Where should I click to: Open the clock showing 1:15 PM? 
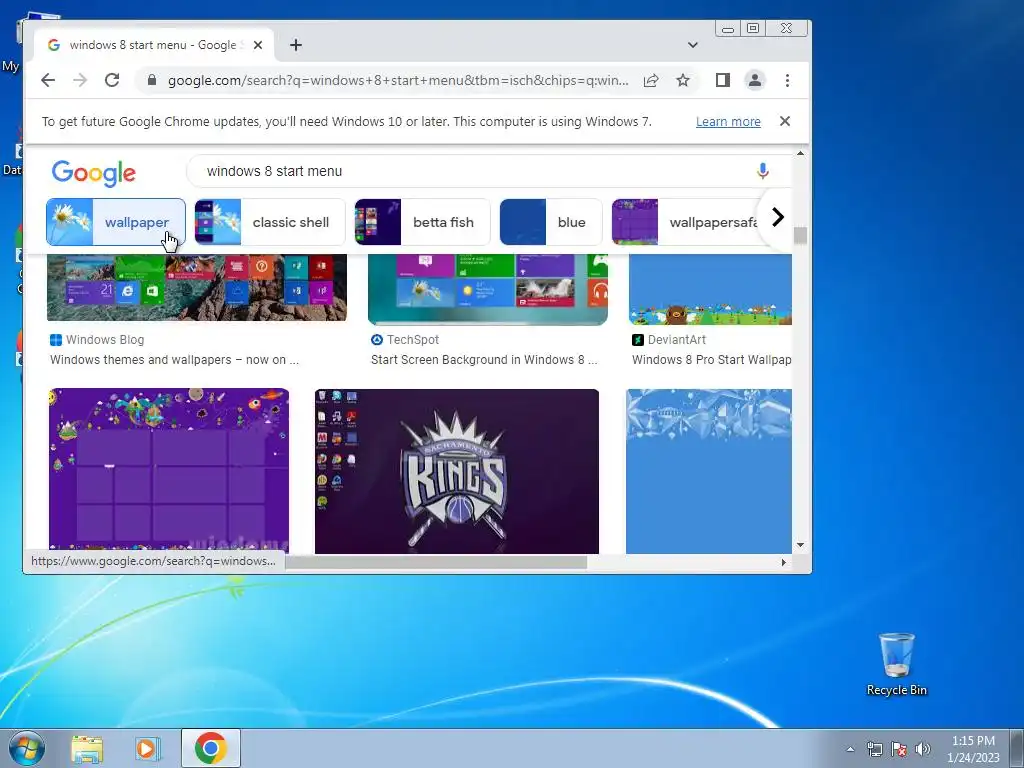point(973,749)
